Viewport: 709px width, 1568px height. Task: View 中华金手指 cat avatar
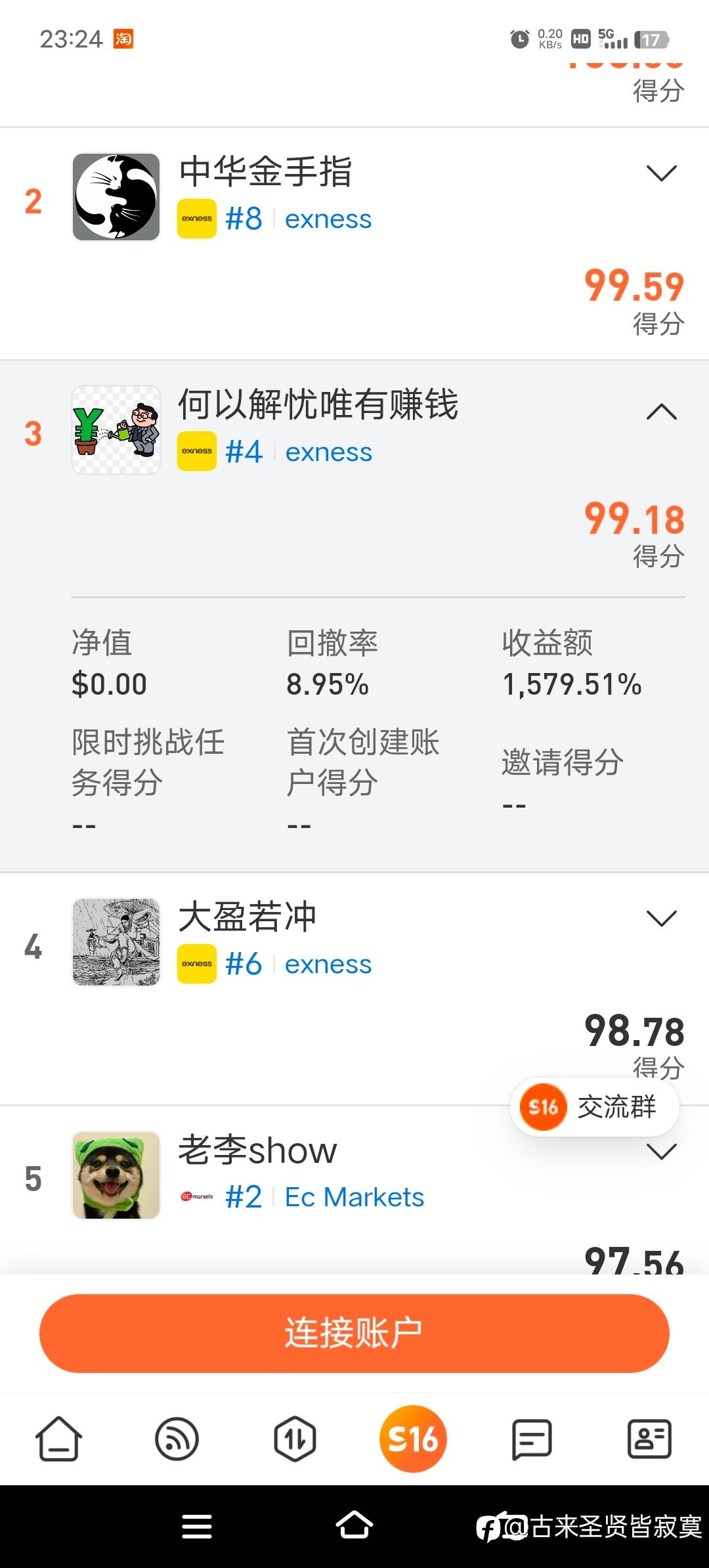click(x=116, y=197)
